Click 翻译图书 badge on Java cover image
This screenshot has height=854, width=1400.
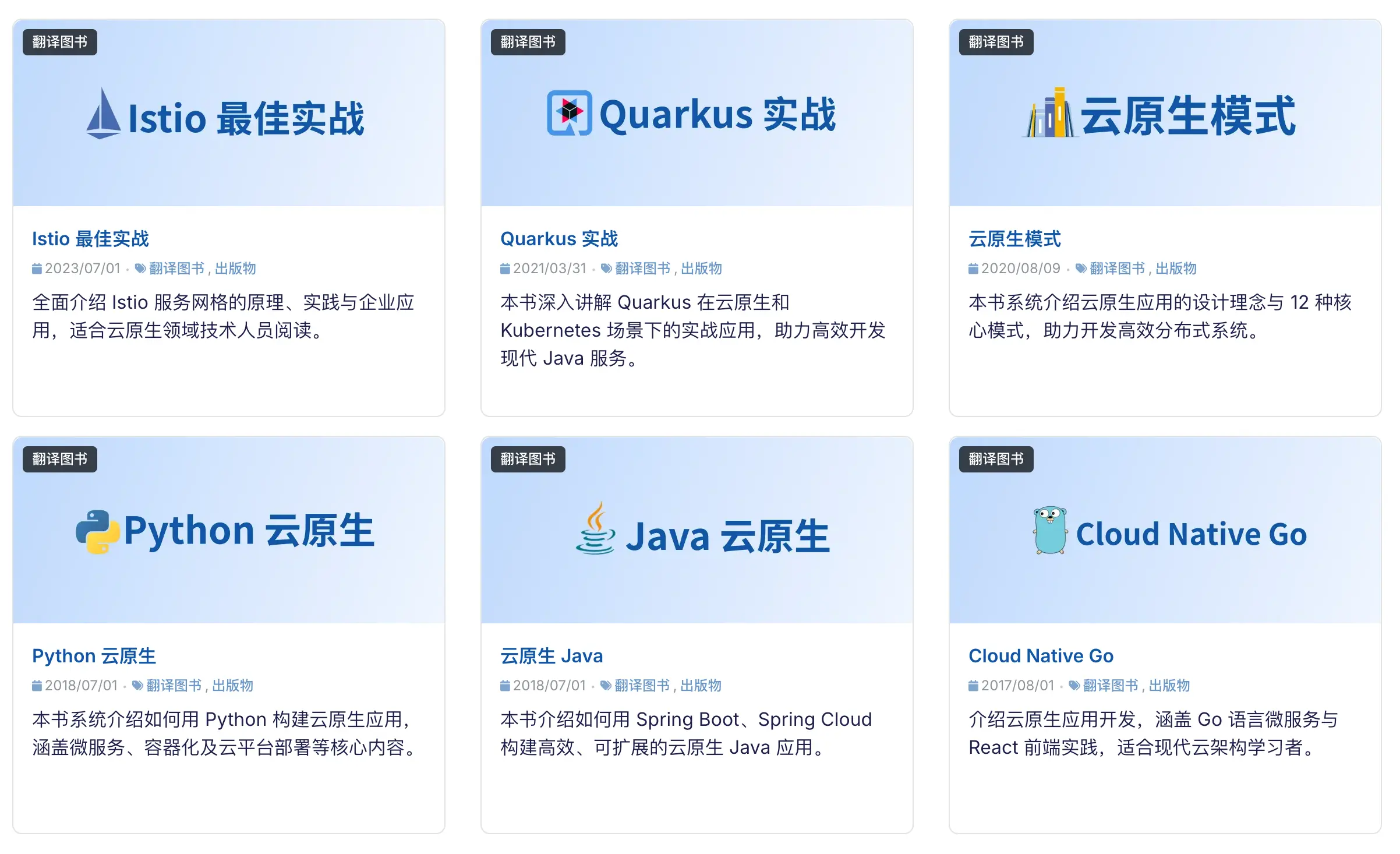tap(528, 459)
